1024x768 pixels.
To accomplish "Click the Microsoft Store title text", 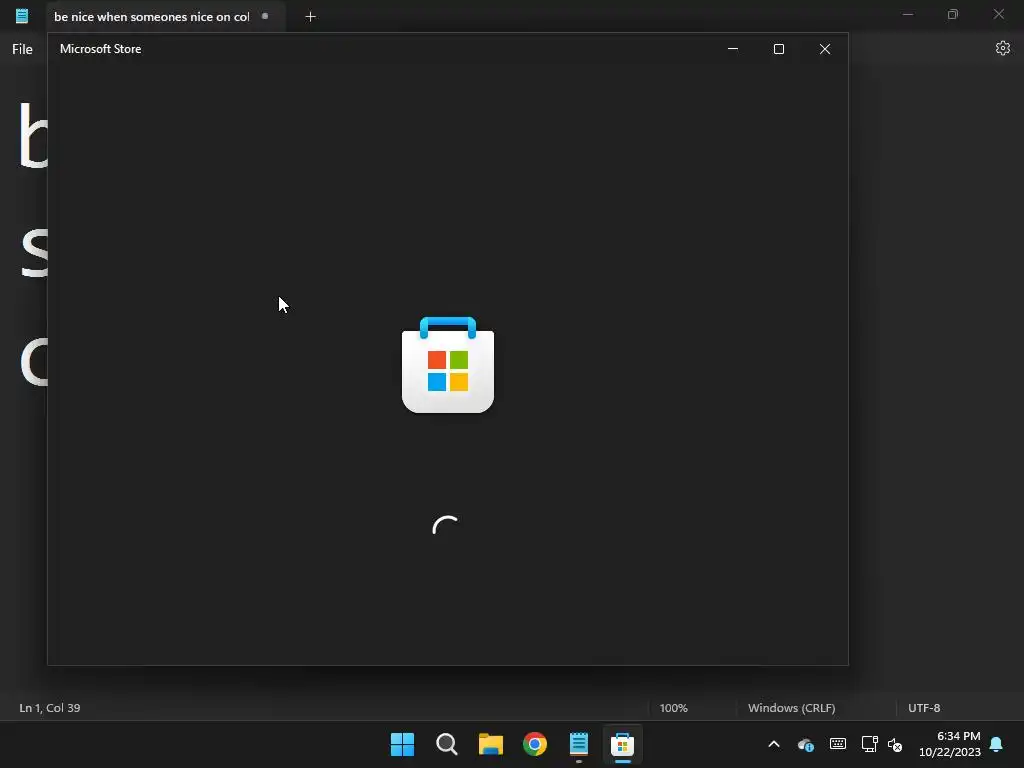I will pyautogui.click(x=101, y=49).
